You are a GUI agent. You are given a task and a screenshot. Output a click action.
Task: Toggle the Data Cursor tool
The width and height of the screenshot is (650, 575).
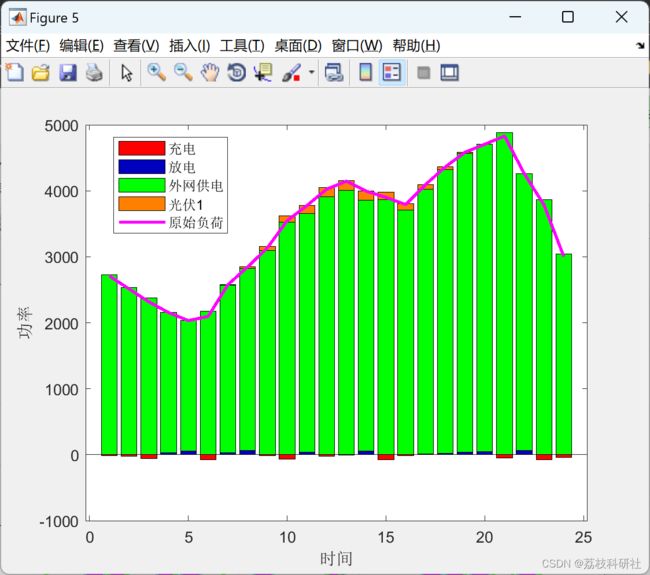coord(263,73)
